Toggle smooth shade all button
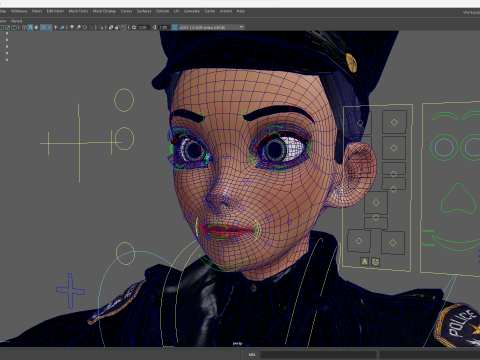 point(30,27)
